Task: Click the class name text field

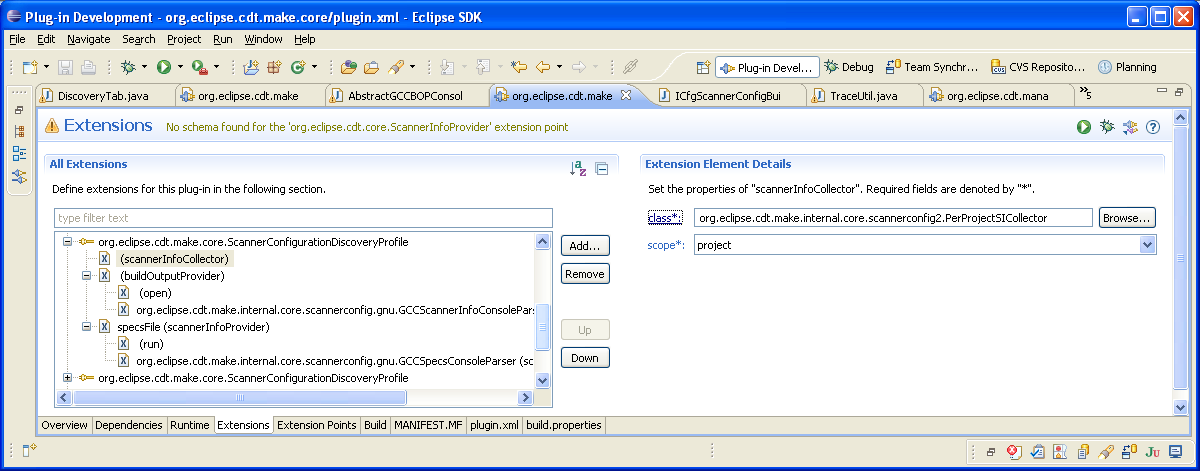Action: 893,217
